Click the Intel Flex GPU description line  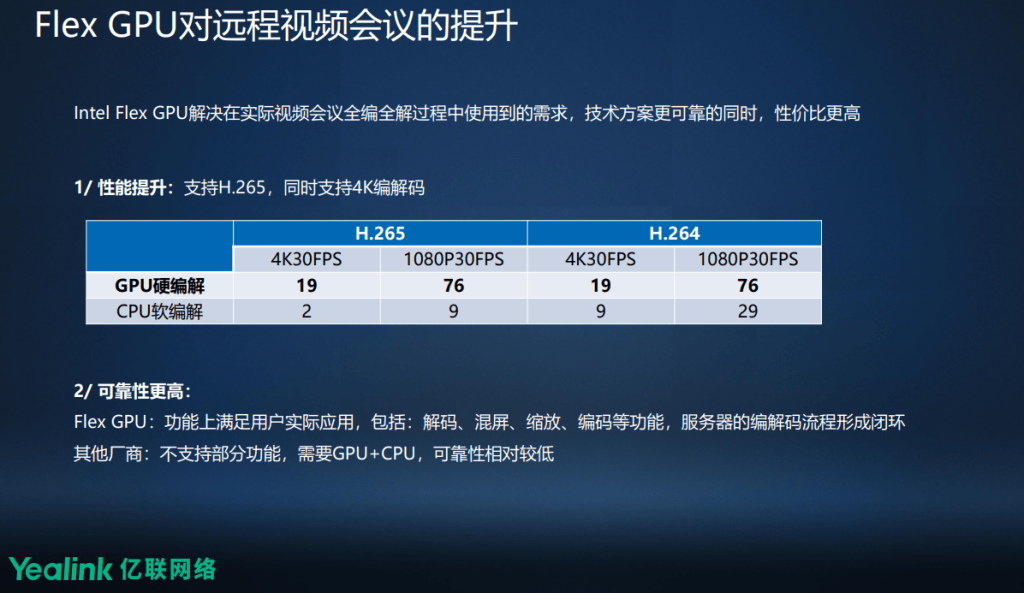pos(493,113)
